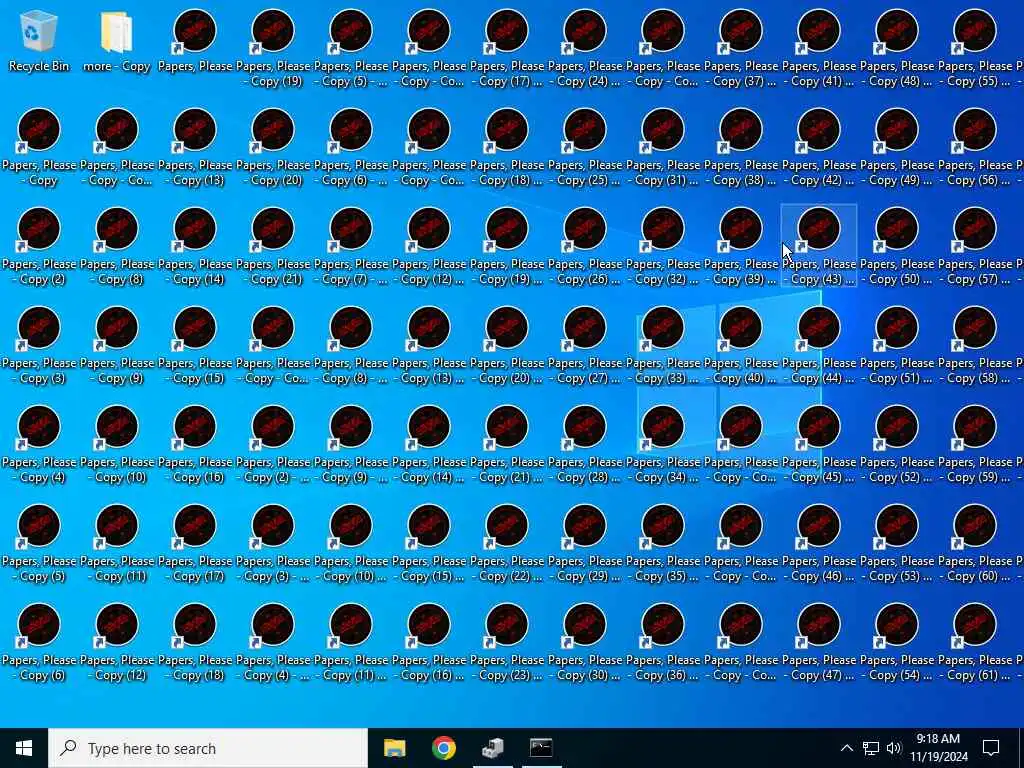Image resolution: width=1024 pixels, height=768 pixels.
Task: Select Papers, Please - Copy (25) shortcut
Action: point(584,148)
